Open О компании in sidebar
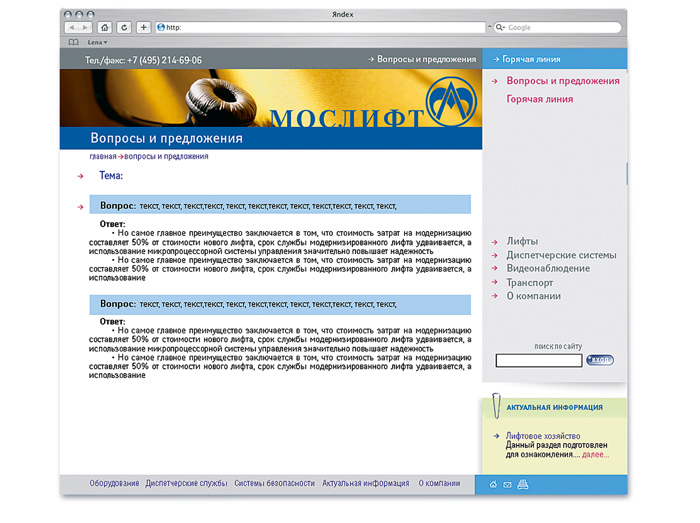The height and width of the screenshot is (523, 700). tap(533, 296)
